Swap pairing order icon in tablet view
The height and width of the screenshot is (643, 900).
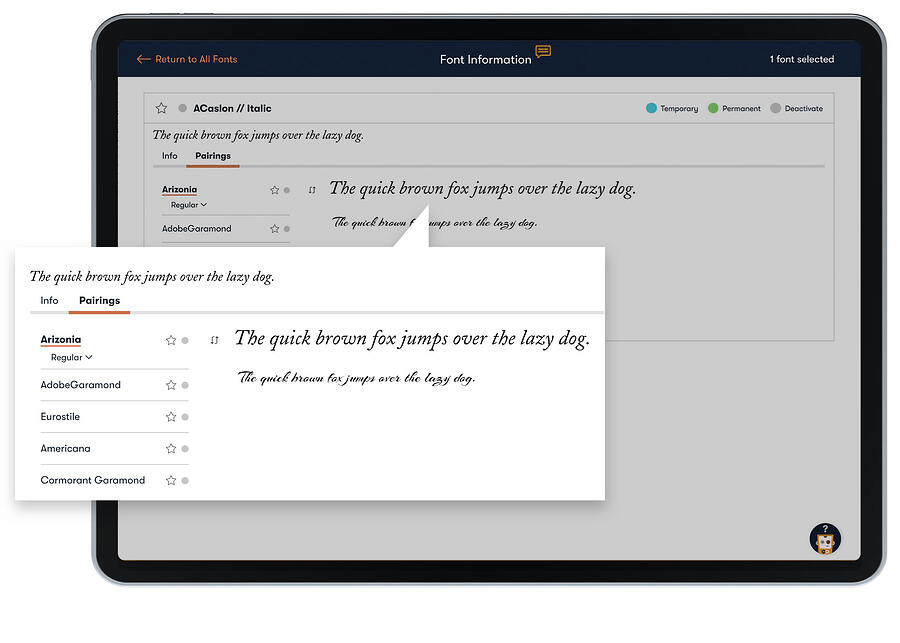pos(312,190)
